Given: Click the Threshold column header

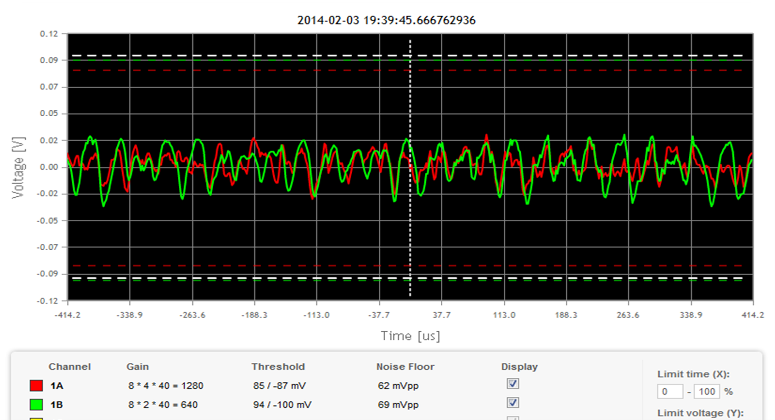Looking at the screenshot, I should click(x=278, y=366).
